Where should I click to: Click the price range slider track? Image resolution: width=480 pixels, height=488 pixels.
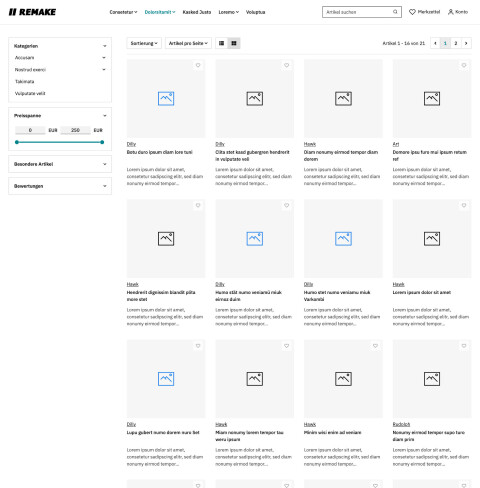[x=59, y=142]
